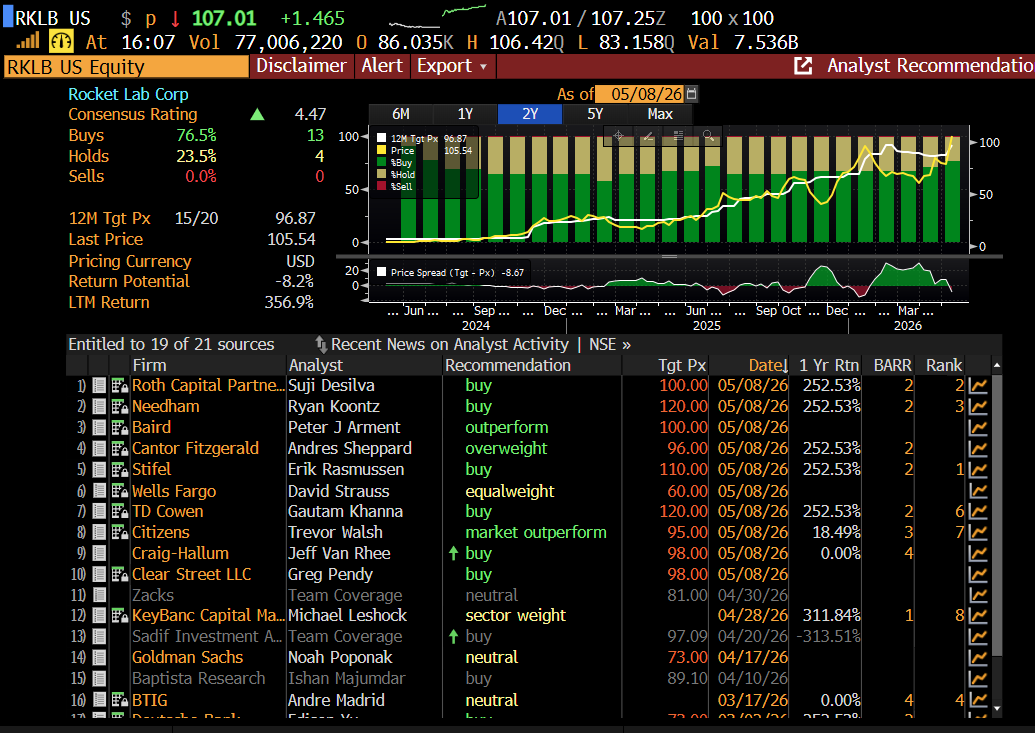The width and height of the screenshot is (1035, 733).
Task: Open the chart legend list icon
Action: tap(678, 136)
